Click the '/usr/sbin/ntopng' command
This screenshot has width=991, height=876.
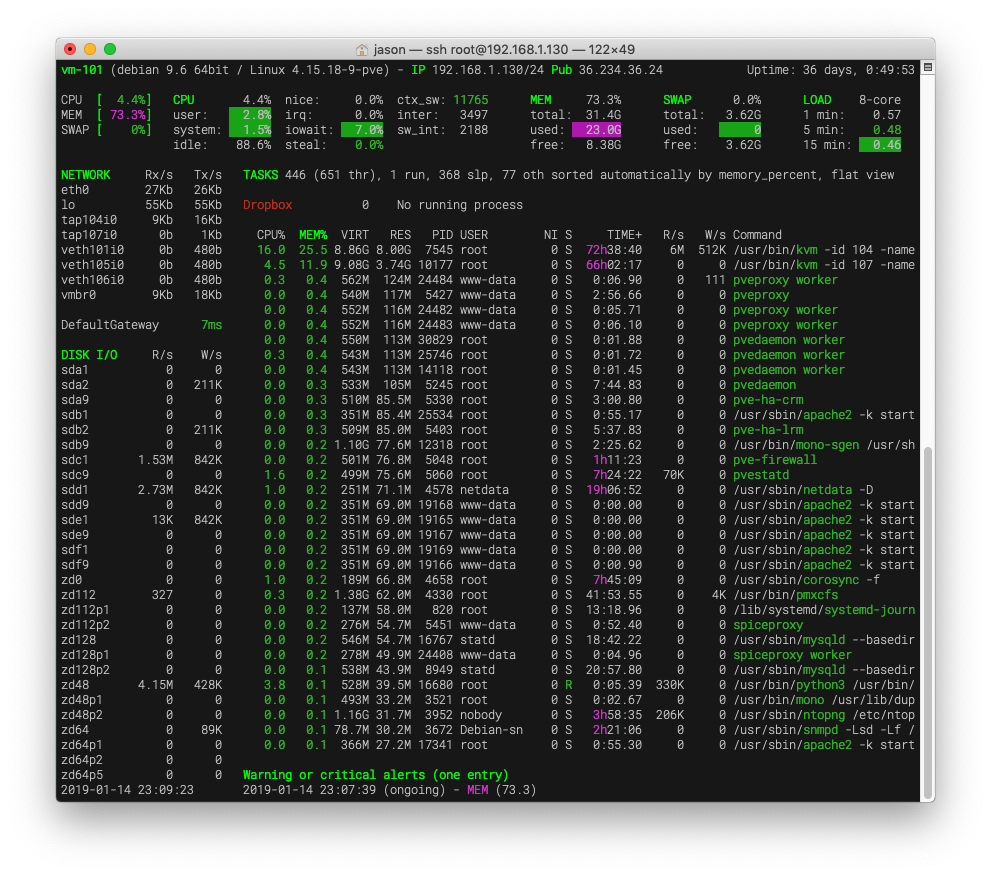(x=789, y=715)
